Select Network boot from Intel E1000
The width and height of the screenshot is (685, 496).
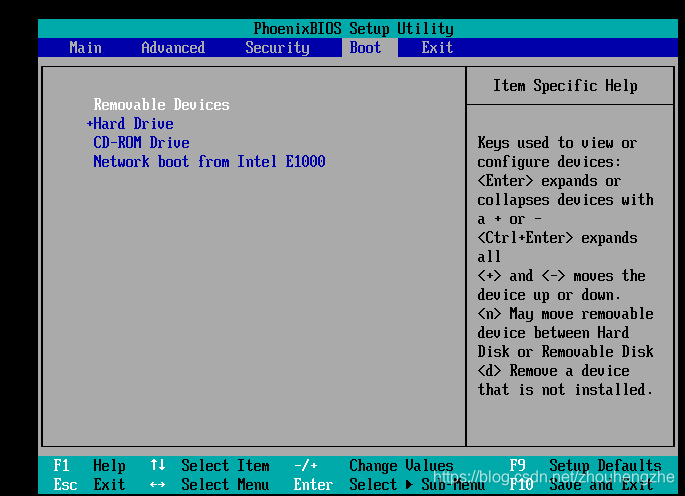pyautogui.click(x=209, y=162)
